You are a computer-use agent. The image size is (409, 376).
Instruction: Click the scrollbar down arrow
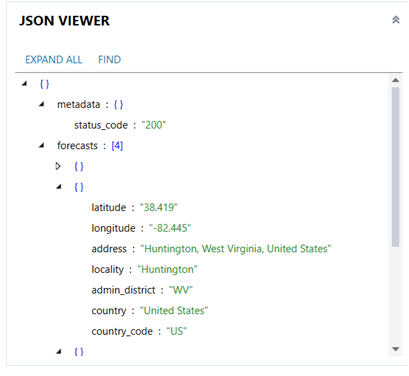pos(396,349)
